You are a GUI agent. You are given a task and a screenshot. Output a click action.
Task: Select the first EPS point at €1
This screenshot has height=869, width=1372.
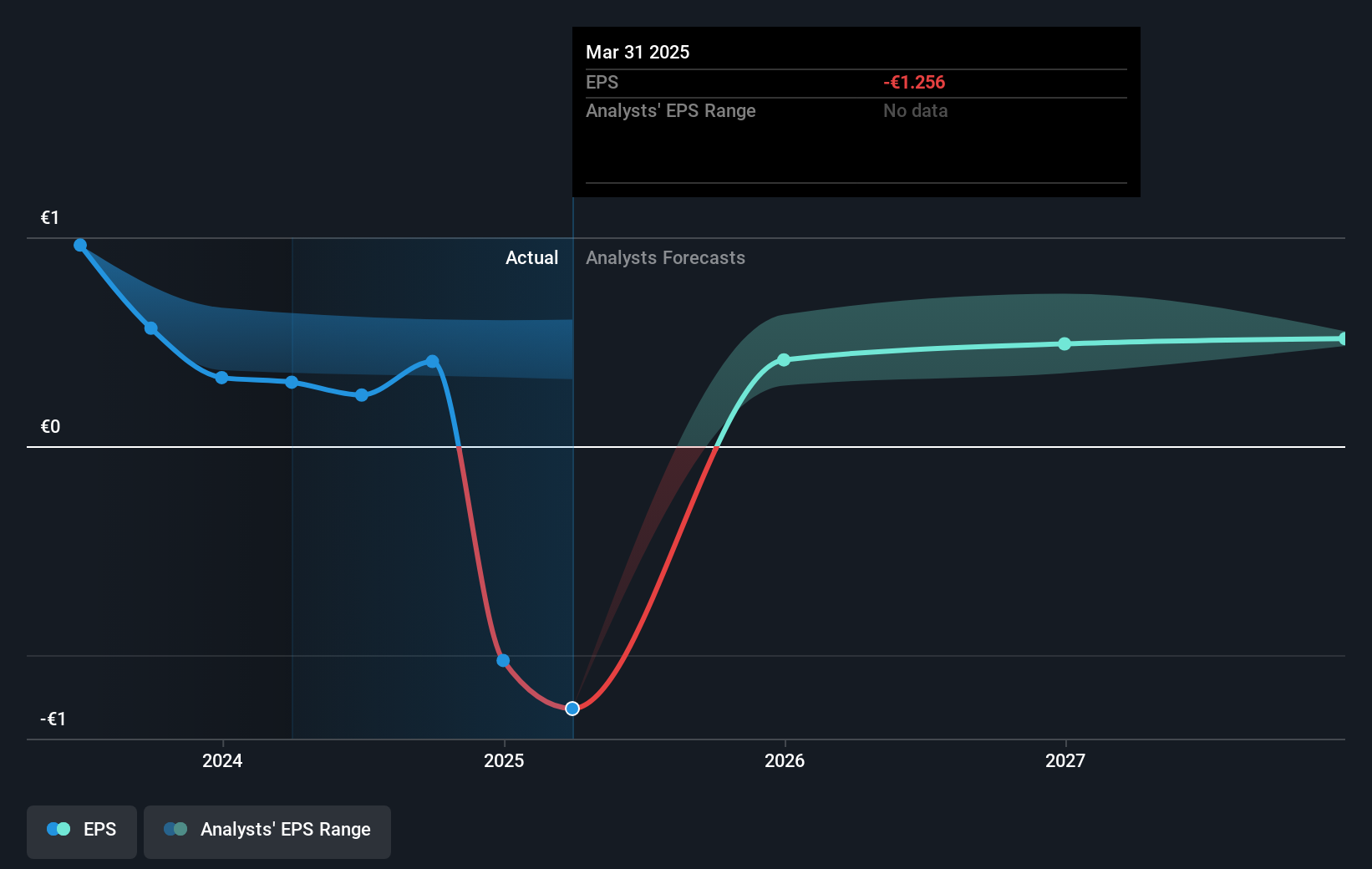(80, 245)
